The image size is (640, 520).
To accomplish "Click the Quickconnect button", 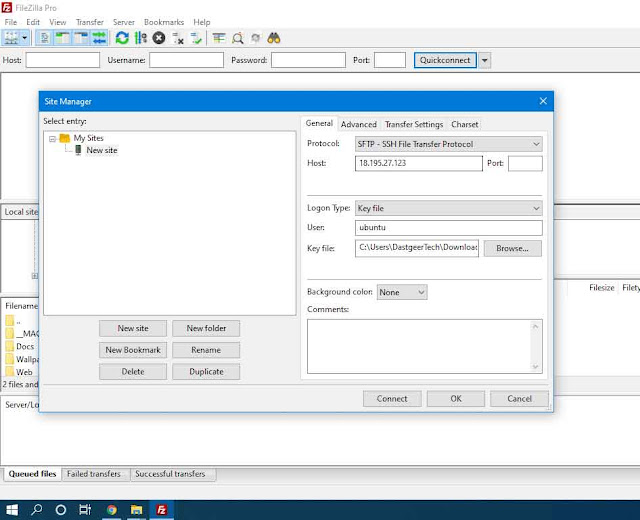I will (x=445, y=60).
